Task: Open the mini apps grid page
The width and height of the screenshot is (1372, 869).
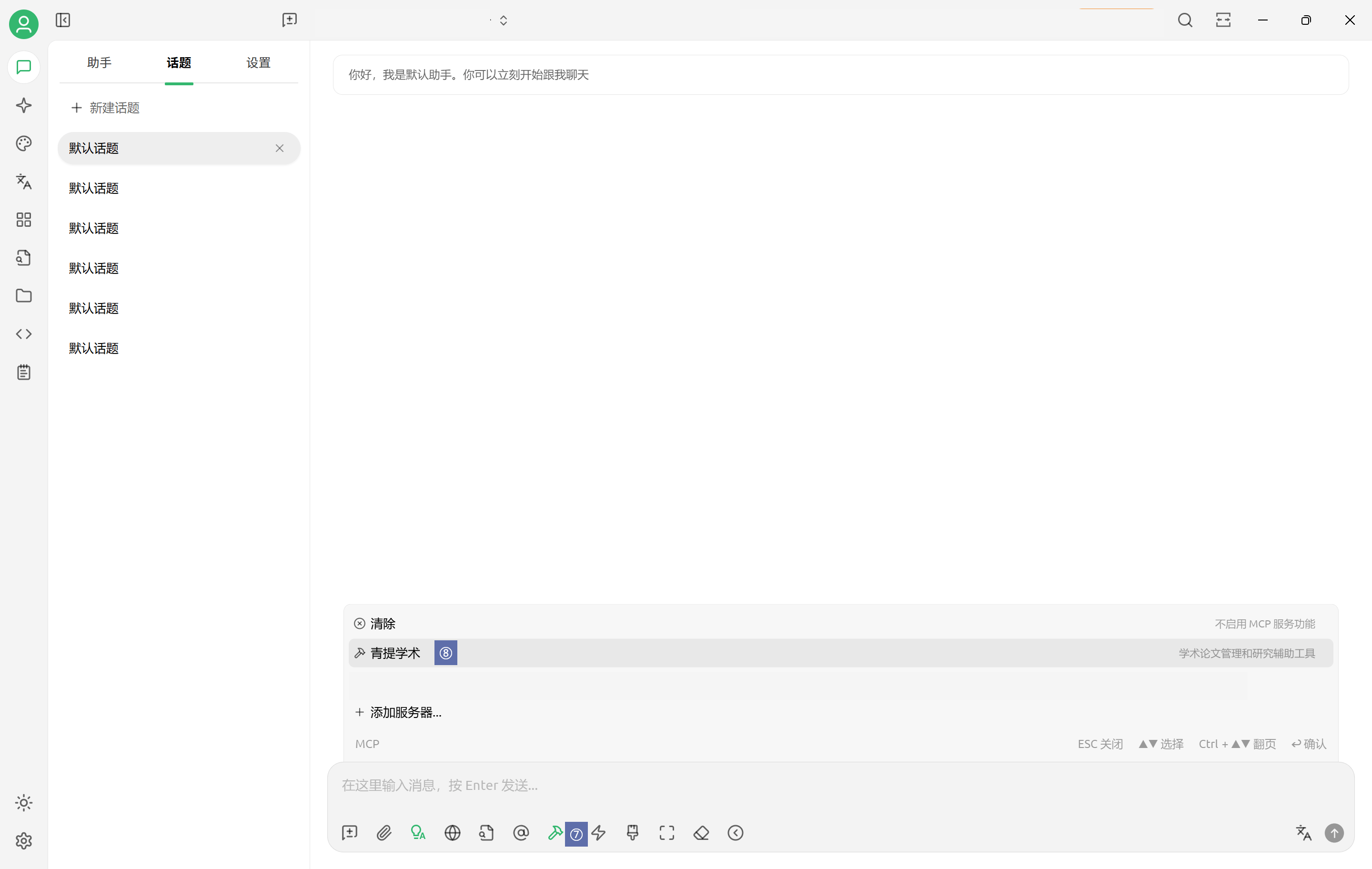Action: pos(23,220)
